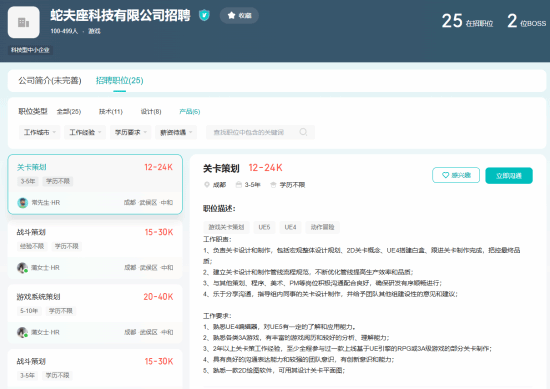Filter job type by 技术(11)

coord(111,112)
